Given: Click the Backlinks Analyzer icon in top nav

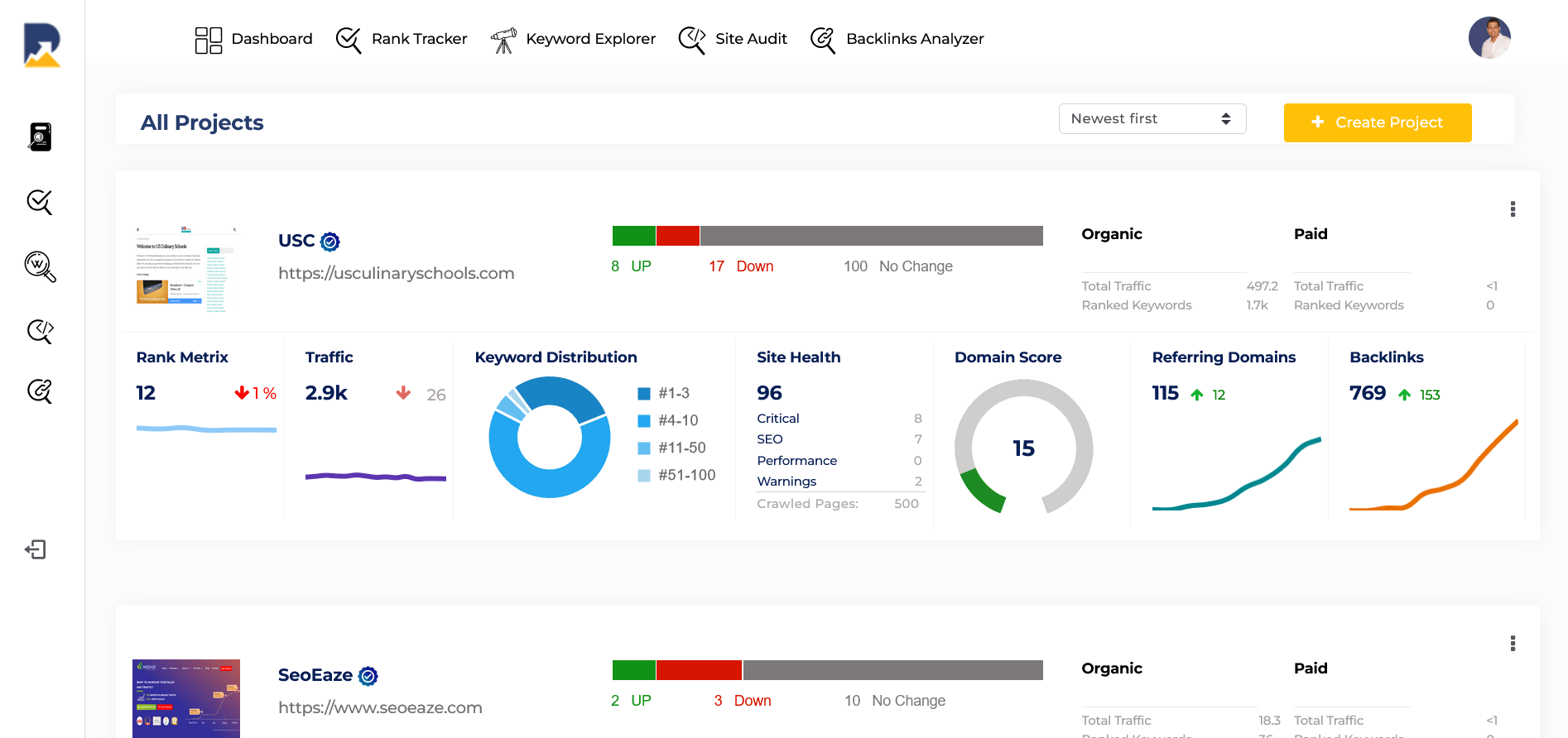Looking at the screenshot, I should pos(823,40).
